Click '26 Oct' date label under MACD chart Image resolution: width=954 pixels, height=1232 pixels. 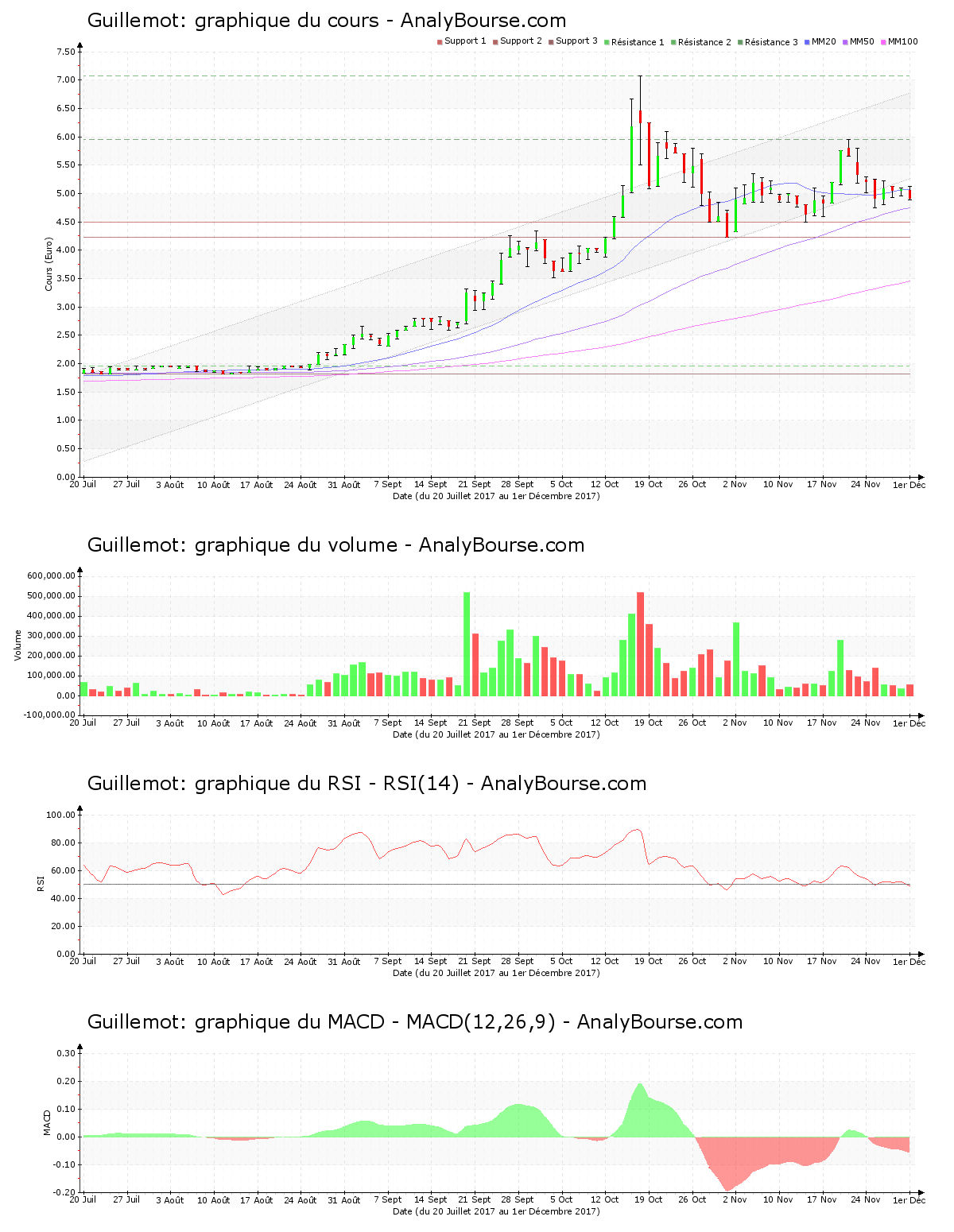click(x=692, y=1199)
